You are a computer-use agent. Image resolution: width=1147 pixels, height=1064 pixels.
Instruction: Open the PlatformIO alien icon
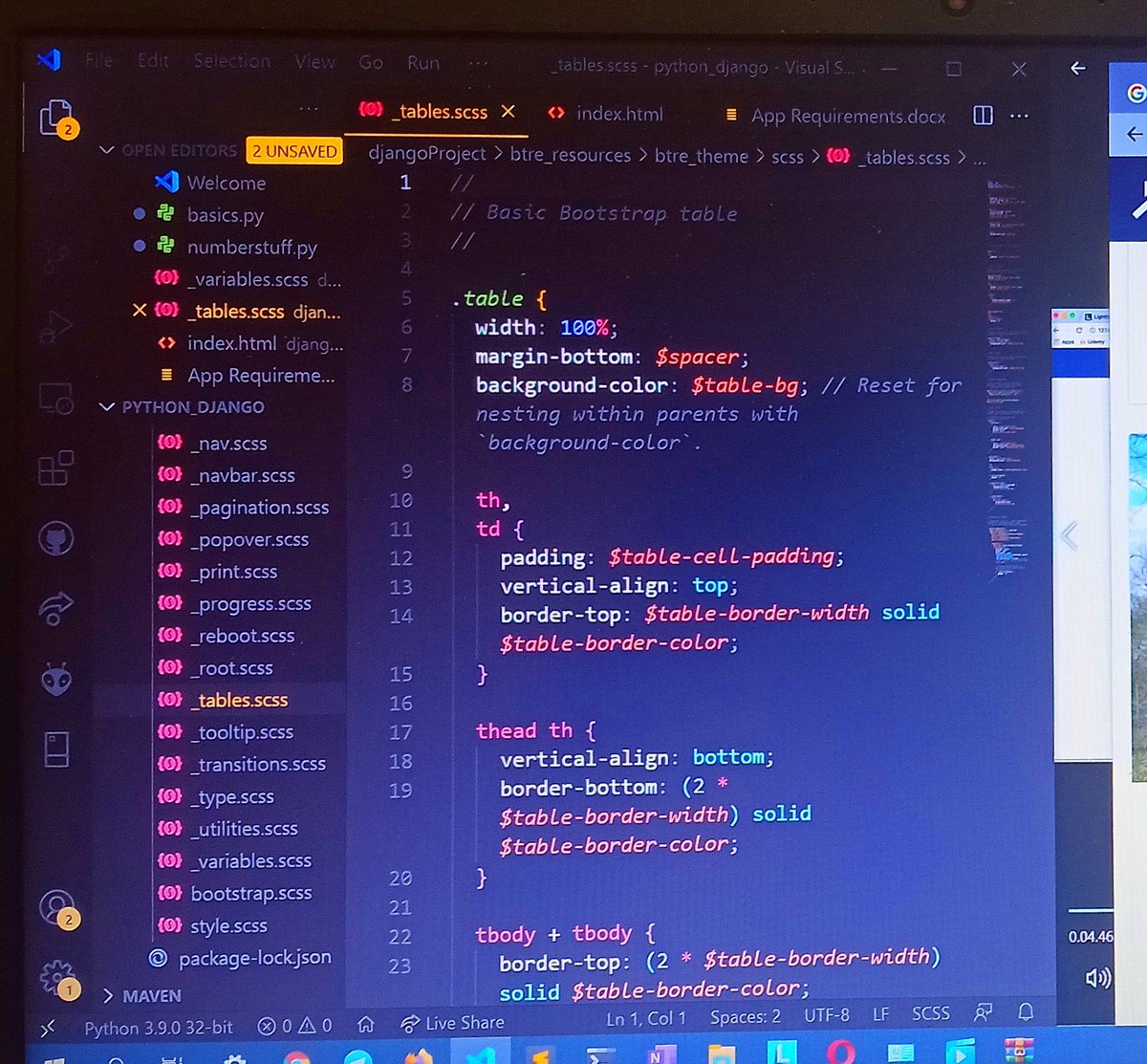click(55, 680)
